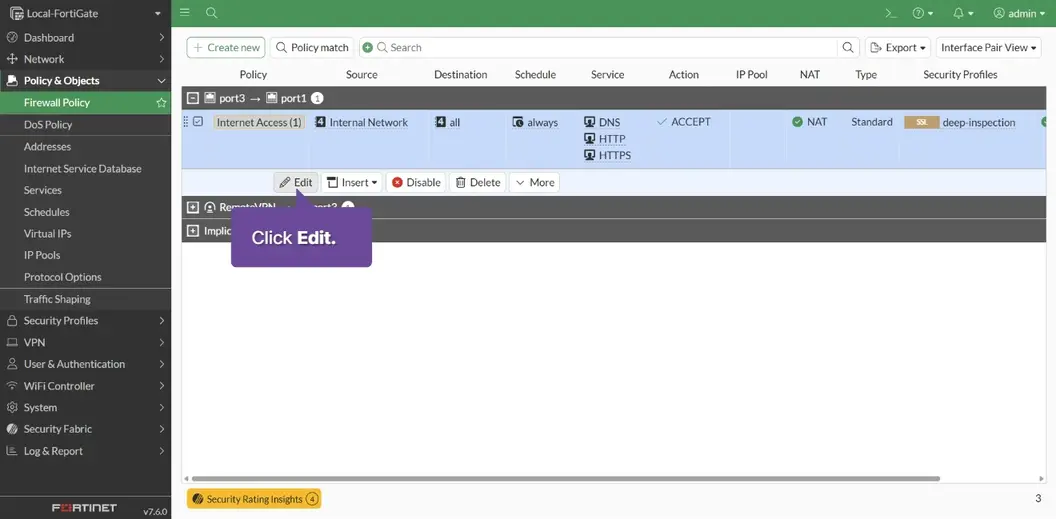Open the Insert dropdown button
The width and height of the screenshot is (1056, 519).
point(352,182)
